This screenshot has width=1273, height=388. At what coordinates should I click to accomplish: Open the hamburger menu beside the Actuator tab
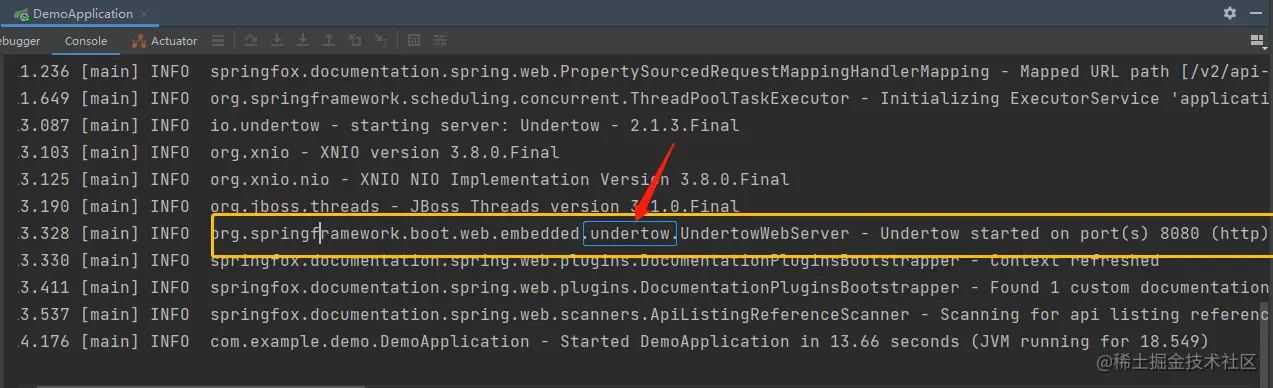(x=217, y=41)
